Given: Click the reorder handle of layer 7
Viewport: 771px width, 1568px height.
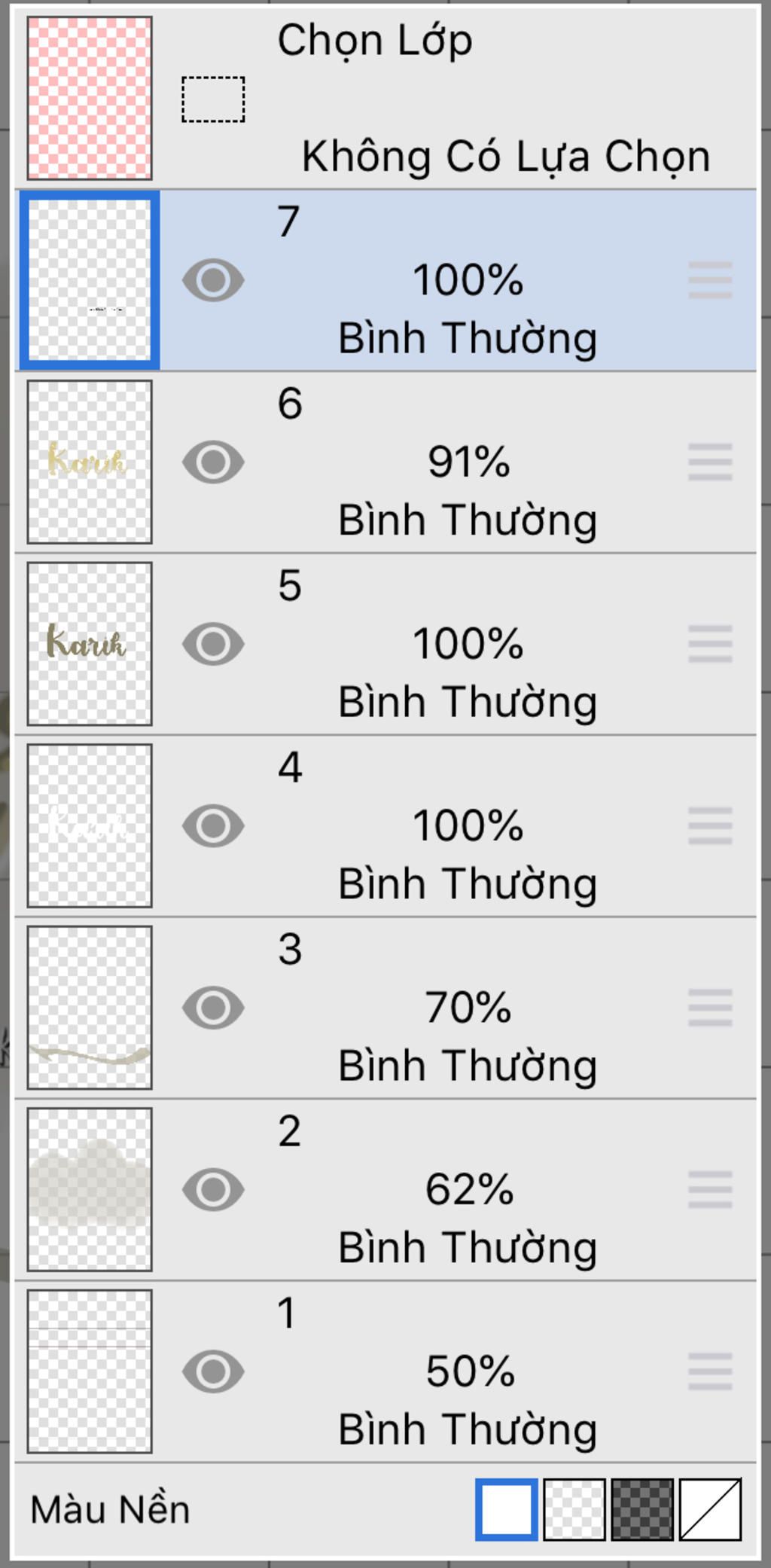Looking at the screenshot, I should click(710, 280).
